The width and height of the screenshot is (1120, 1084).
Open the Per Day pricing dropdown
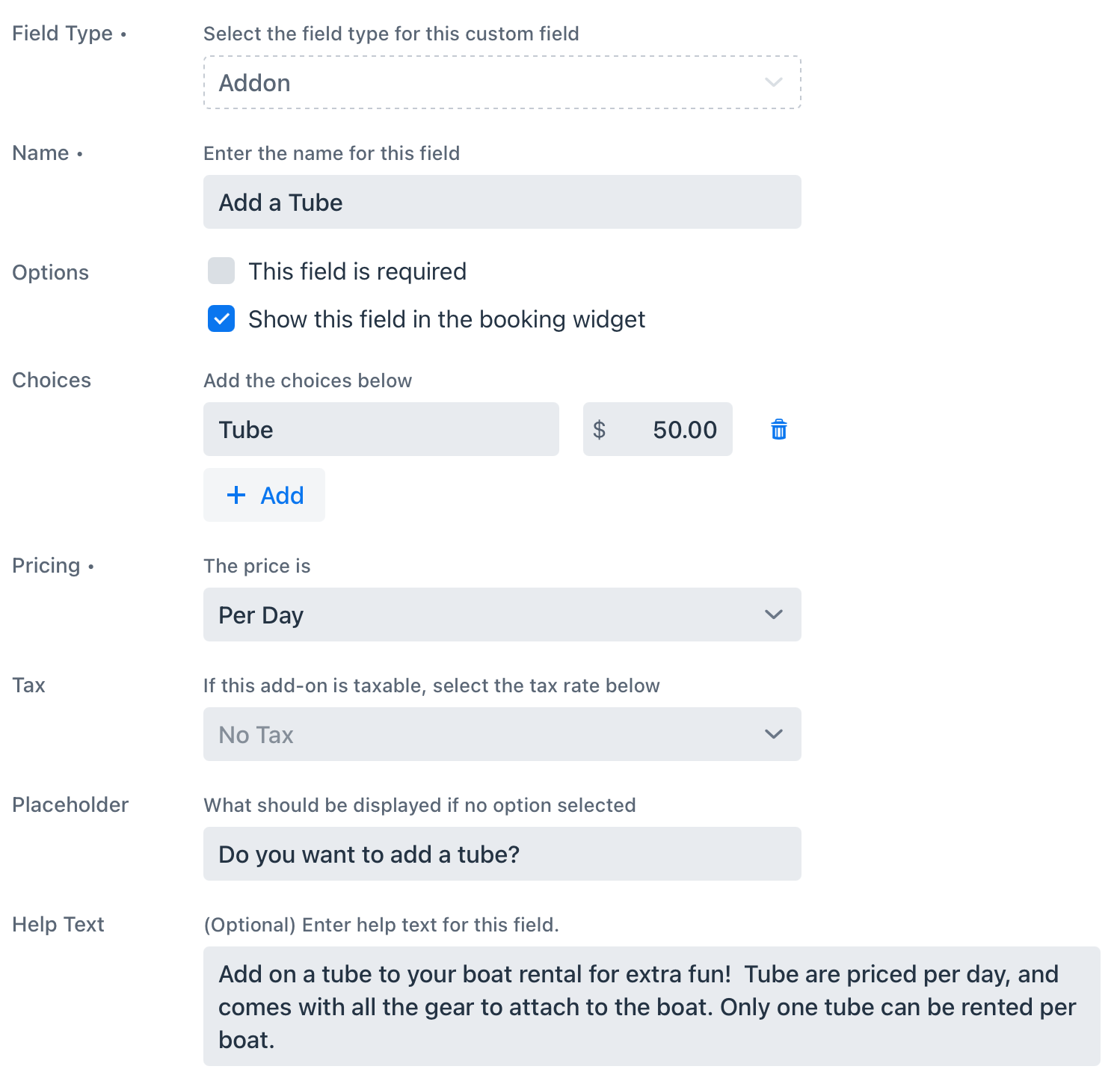coord(502,615)
